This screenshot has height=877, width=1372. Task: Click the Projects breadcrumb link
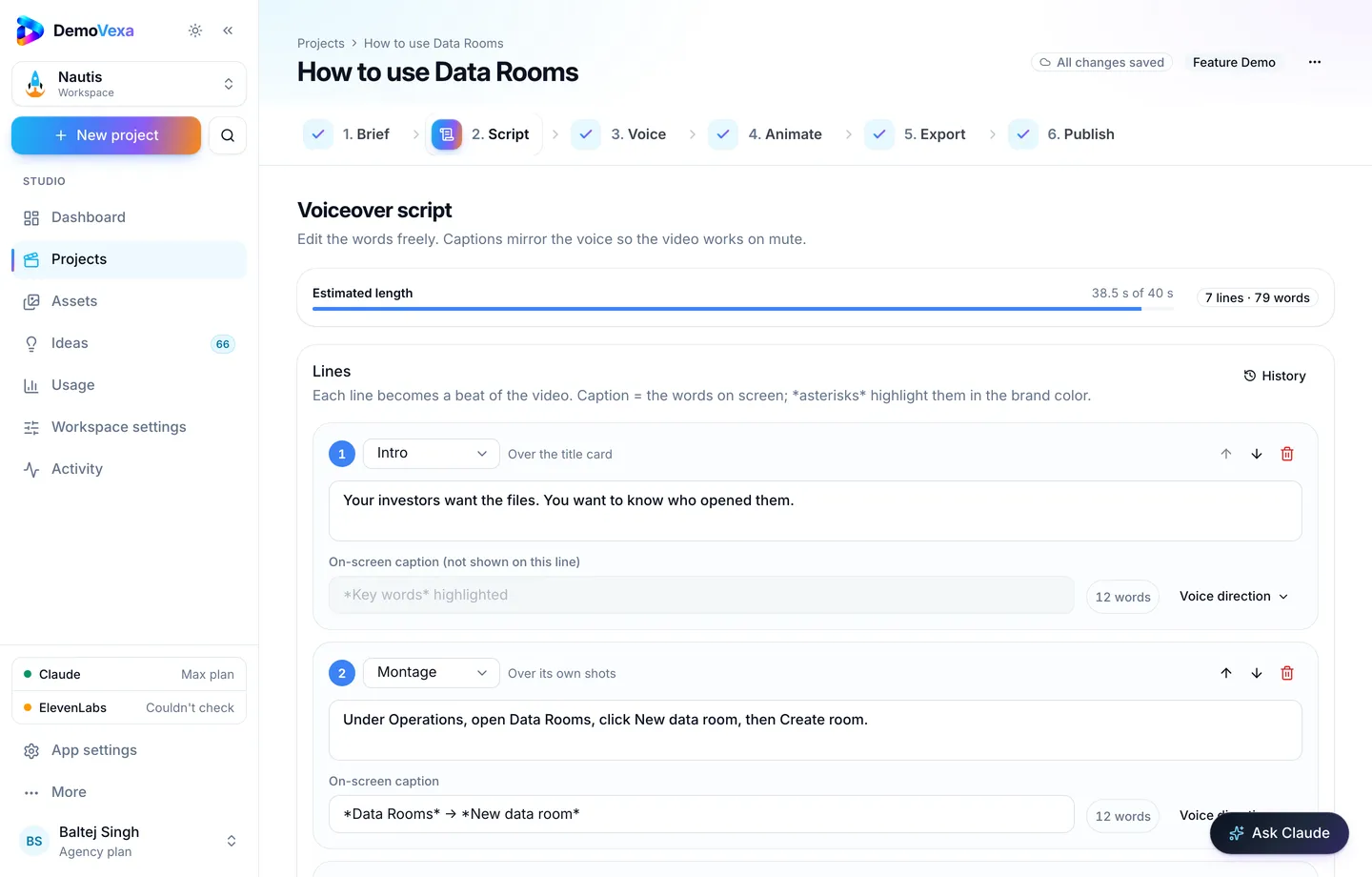click(321, 43)
